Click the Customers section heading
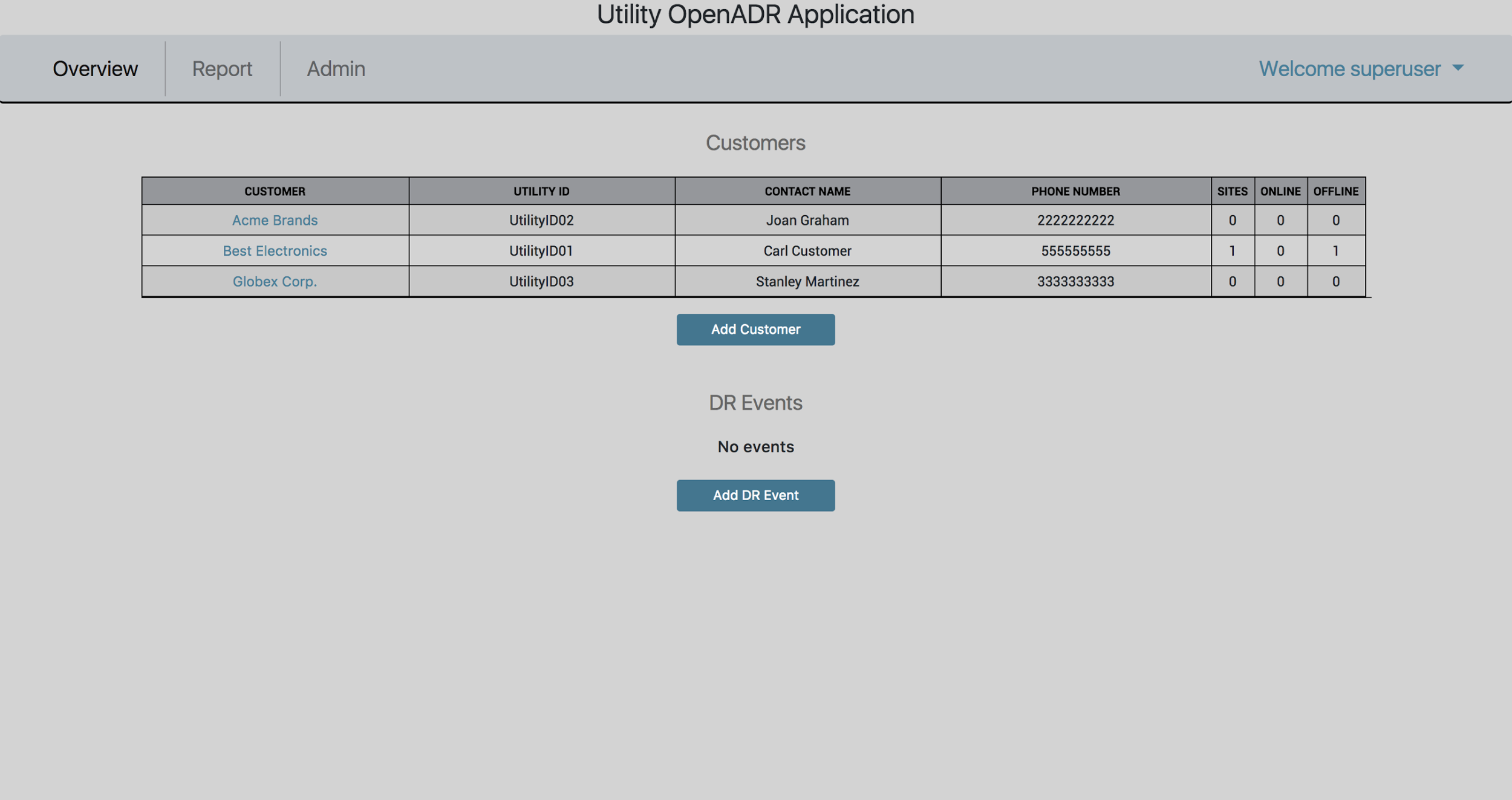Image resolution: width=1512 pixels, height=800 pixels. tap(755, 143)
